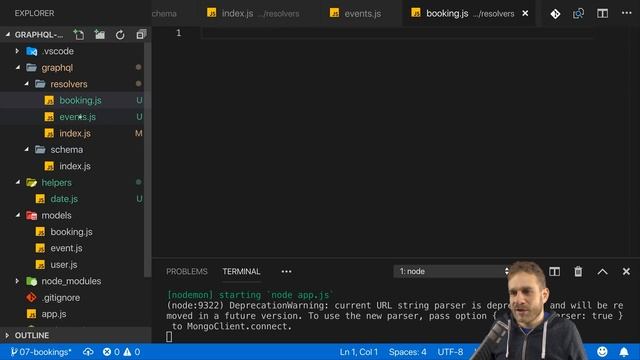Expand the OUTLINE section
Viewport: 640px width, 360px height.
[x=7, y=336]
